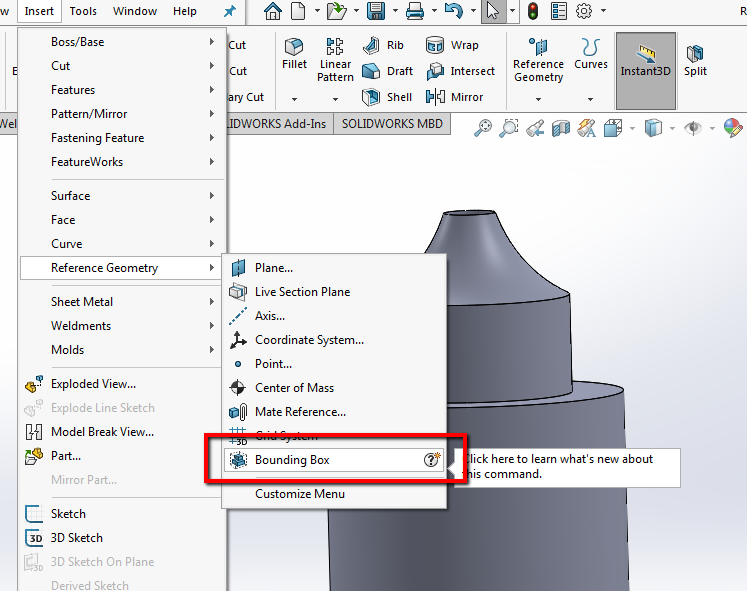Image resolution: width=747 pixels, height=591 pixels.
Task: Expand the Linear Pattern dropdown arrow
Action: [335, 99]
